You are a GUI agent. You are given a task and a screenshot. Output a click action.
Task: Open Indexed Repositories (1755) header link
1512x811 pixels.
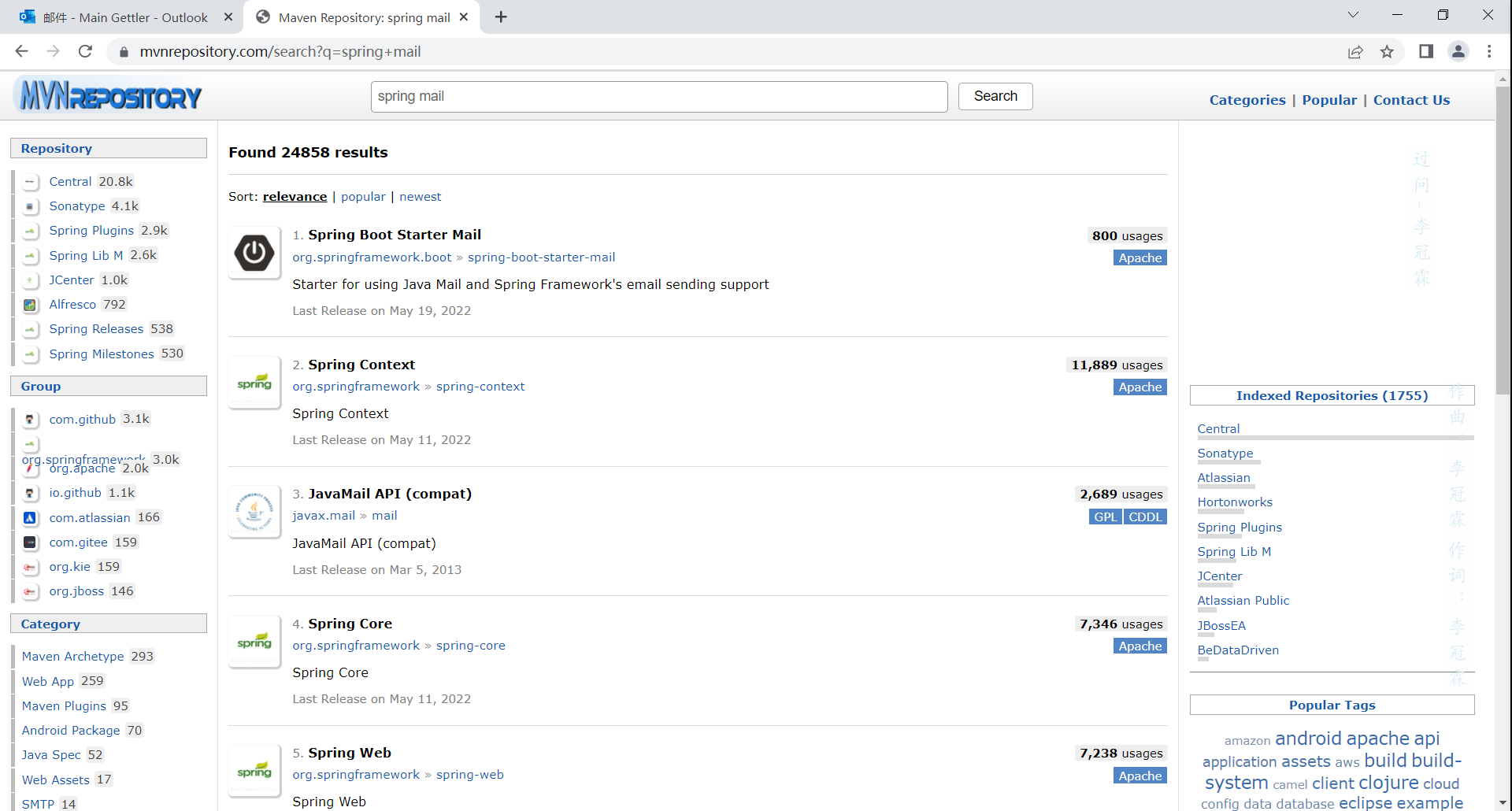tap(1332, 395)
